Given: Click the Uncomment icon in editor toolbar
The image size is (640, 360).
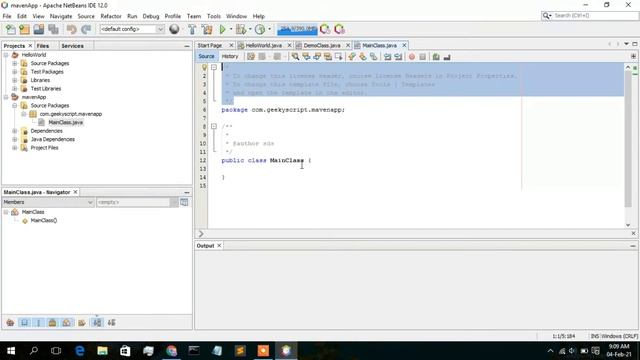Looking at the screenshot, I should [447, 57].
